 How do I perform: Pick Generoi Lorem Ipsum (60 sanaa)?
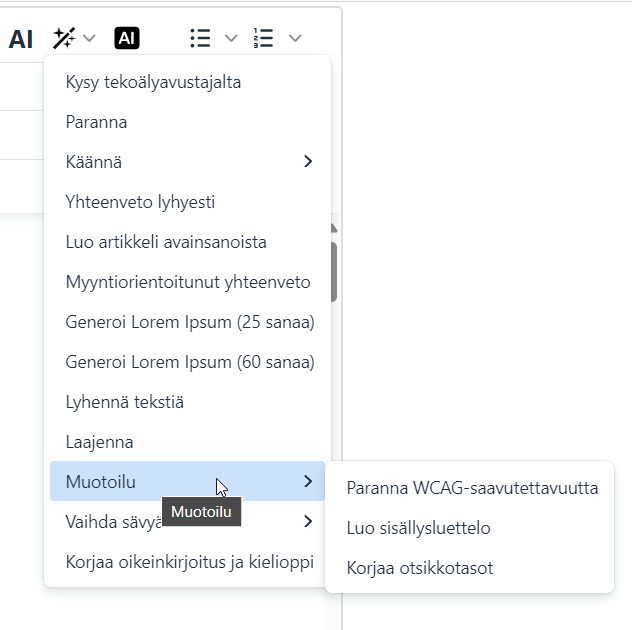pyautogui.click(x=187, y=362)
